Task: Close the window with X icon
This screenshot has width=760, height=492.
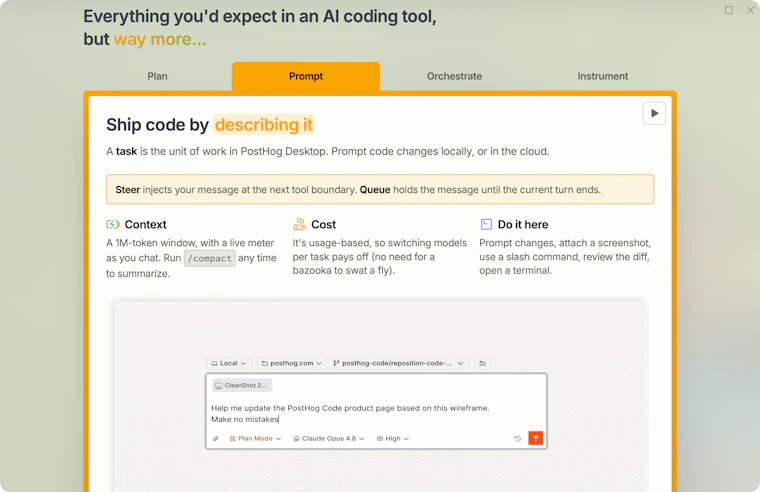Action: coord(750,10)
